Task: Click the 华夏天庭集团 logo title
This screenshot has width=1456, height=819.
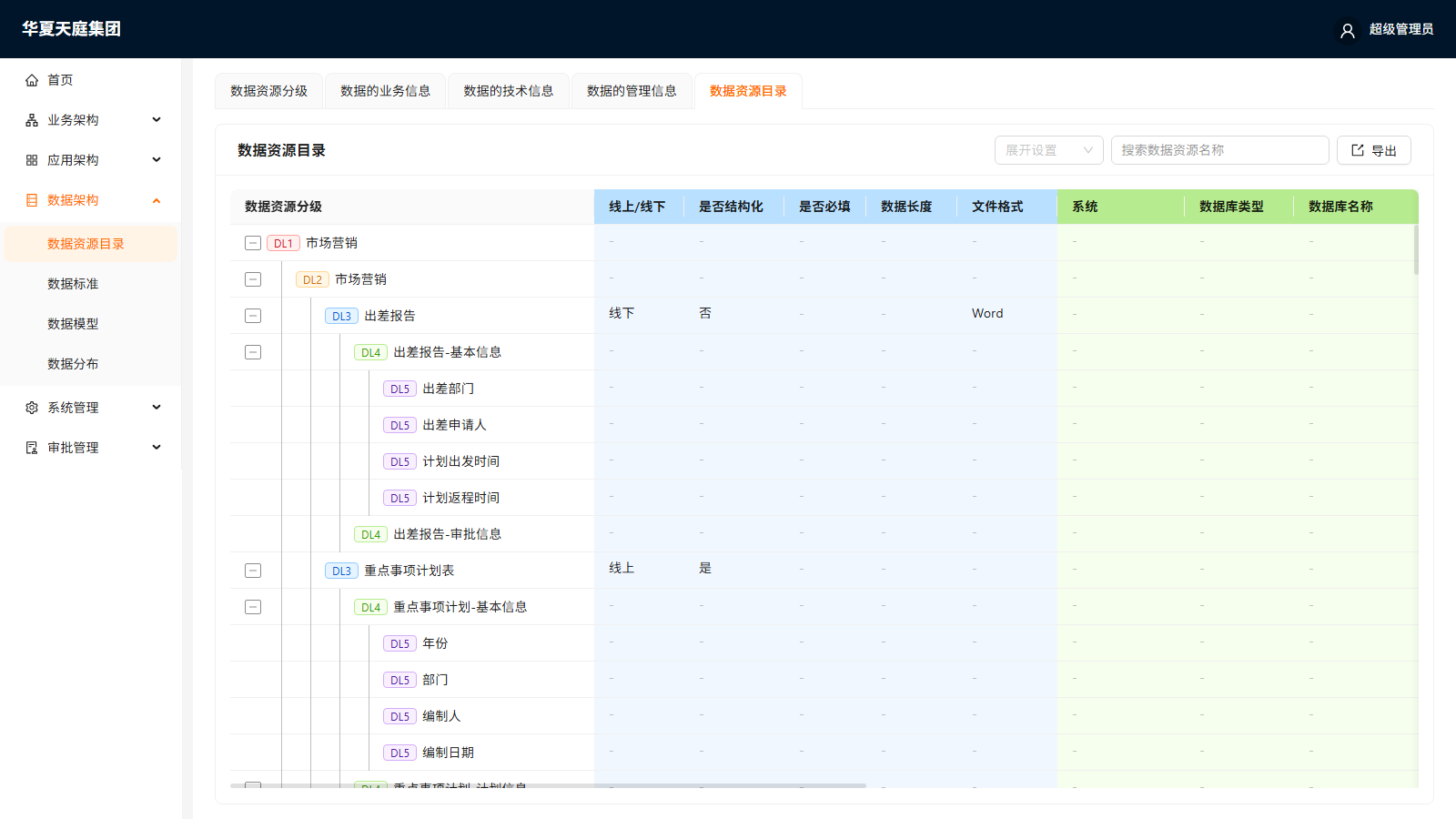Action: 72,29
